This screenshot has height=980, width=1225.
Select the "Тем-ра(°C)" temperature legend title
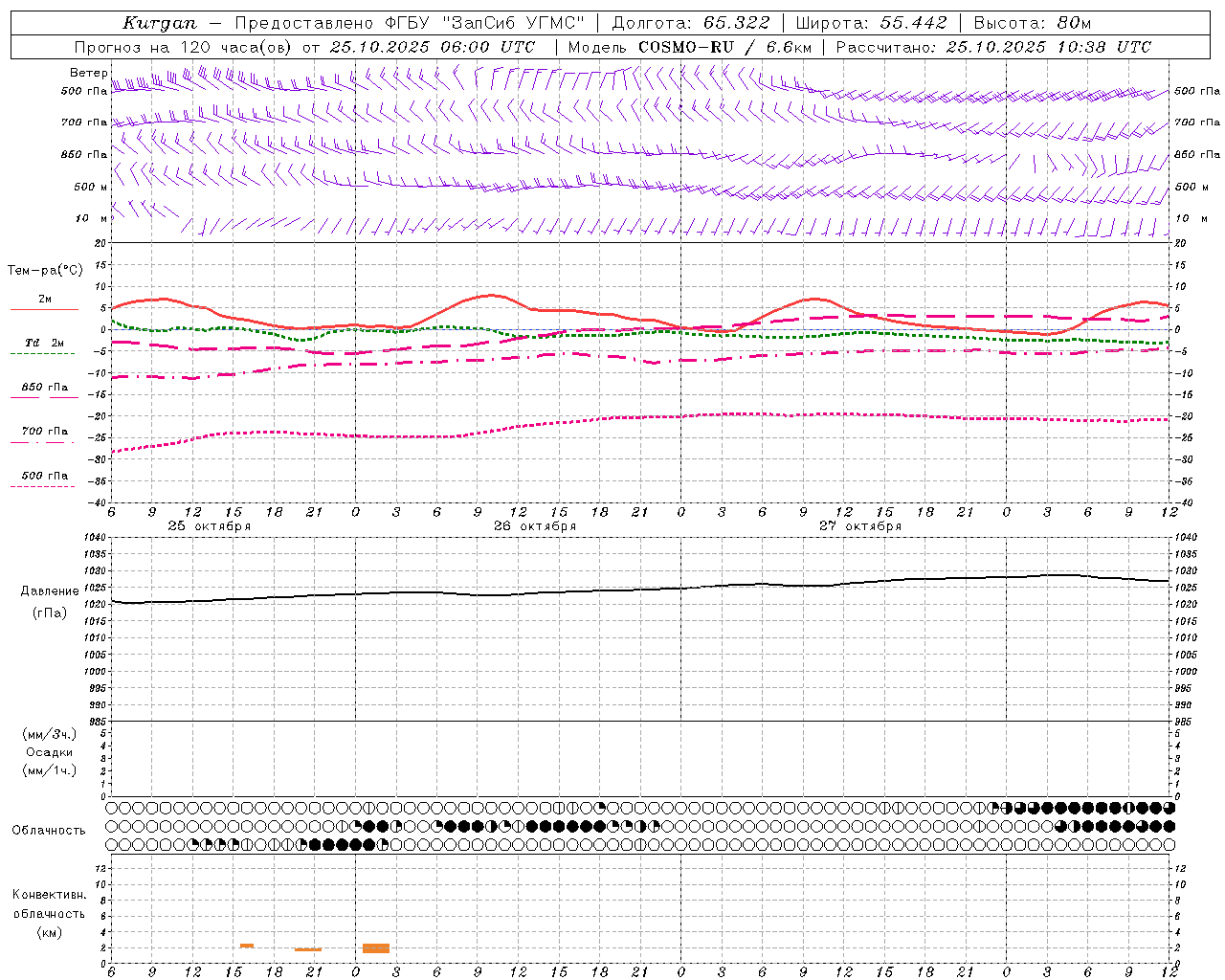pyautogui.click(x=45, y=271)
